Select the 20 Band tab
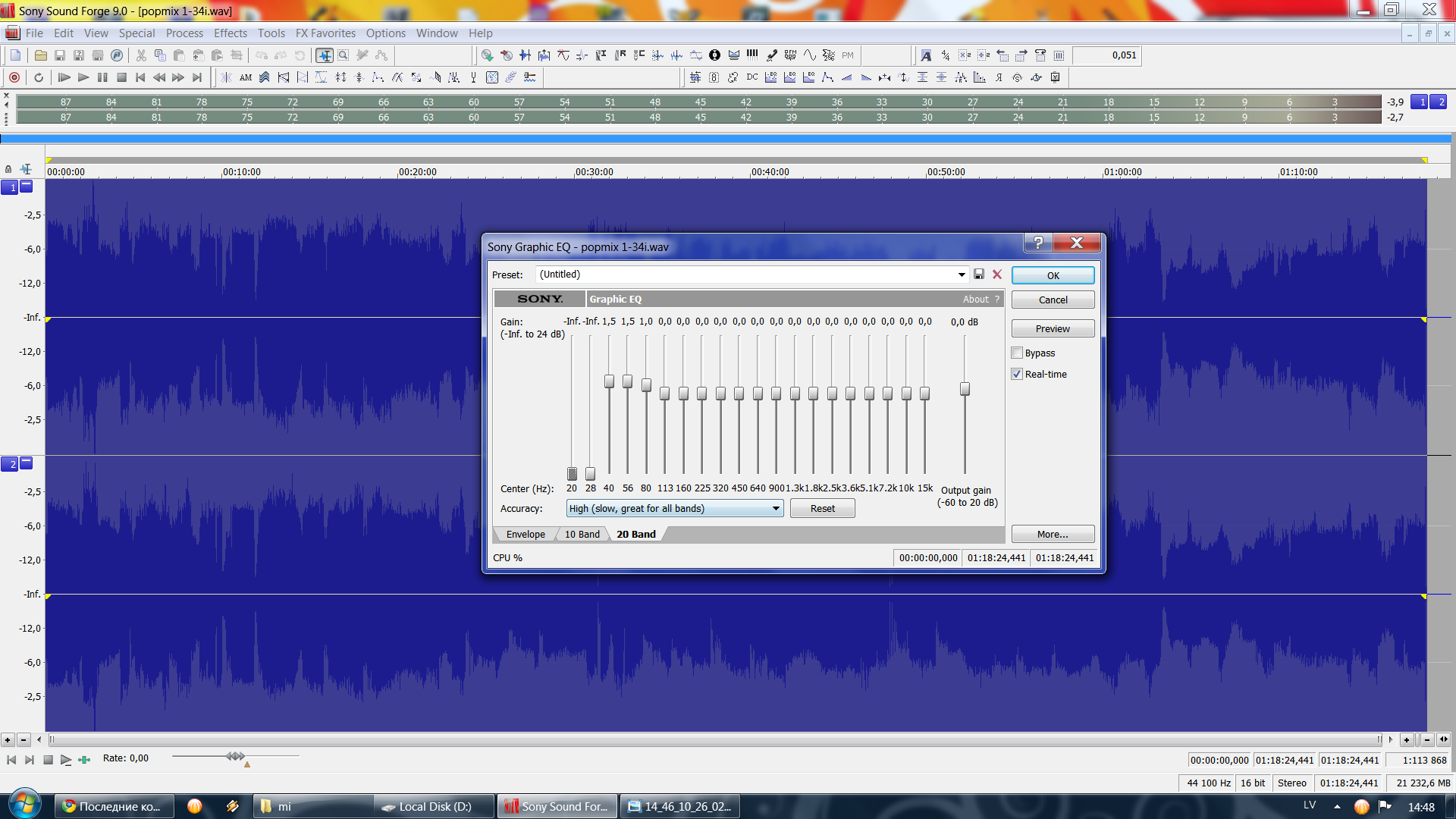This screenshot has width=1456, height=819. coord(635,534)
